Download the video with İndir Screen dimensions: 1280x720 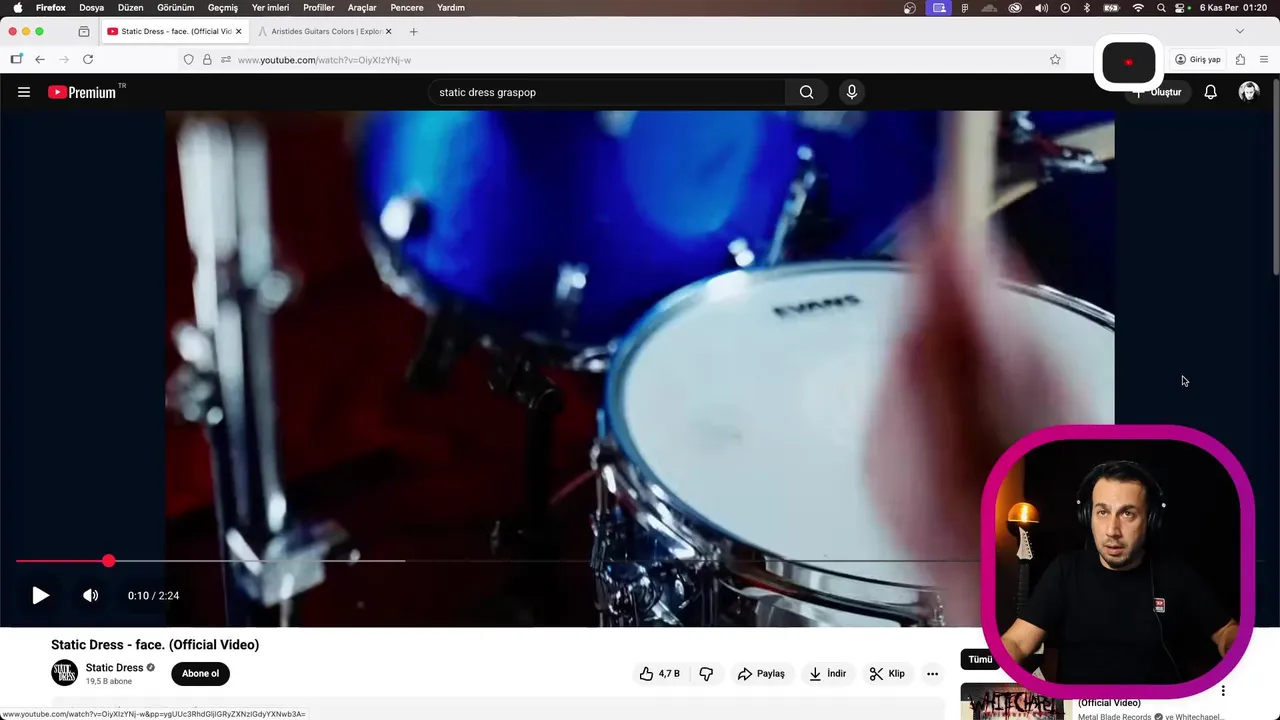pos(827,674)
